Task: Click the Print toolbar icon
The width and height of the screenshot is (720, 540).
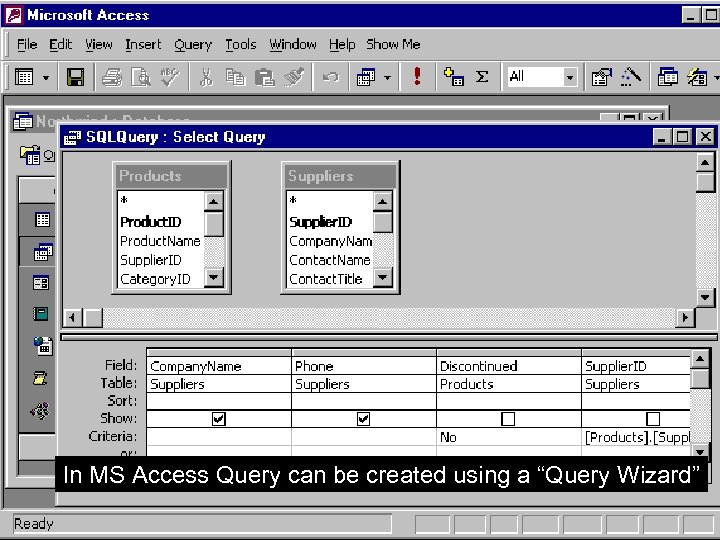Action: pos(112,77)
